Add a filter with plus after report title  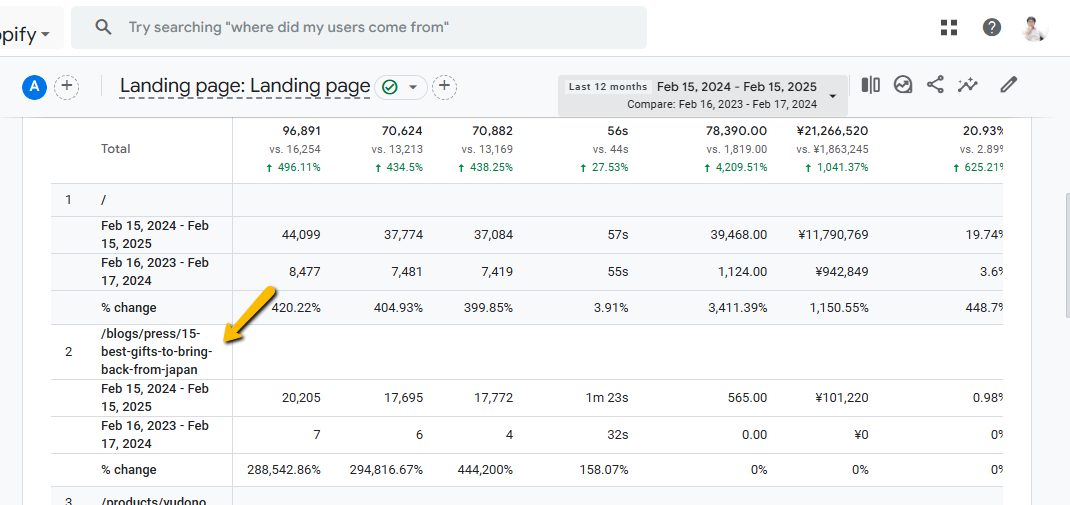pyautogui.click(x=444, y=87)
